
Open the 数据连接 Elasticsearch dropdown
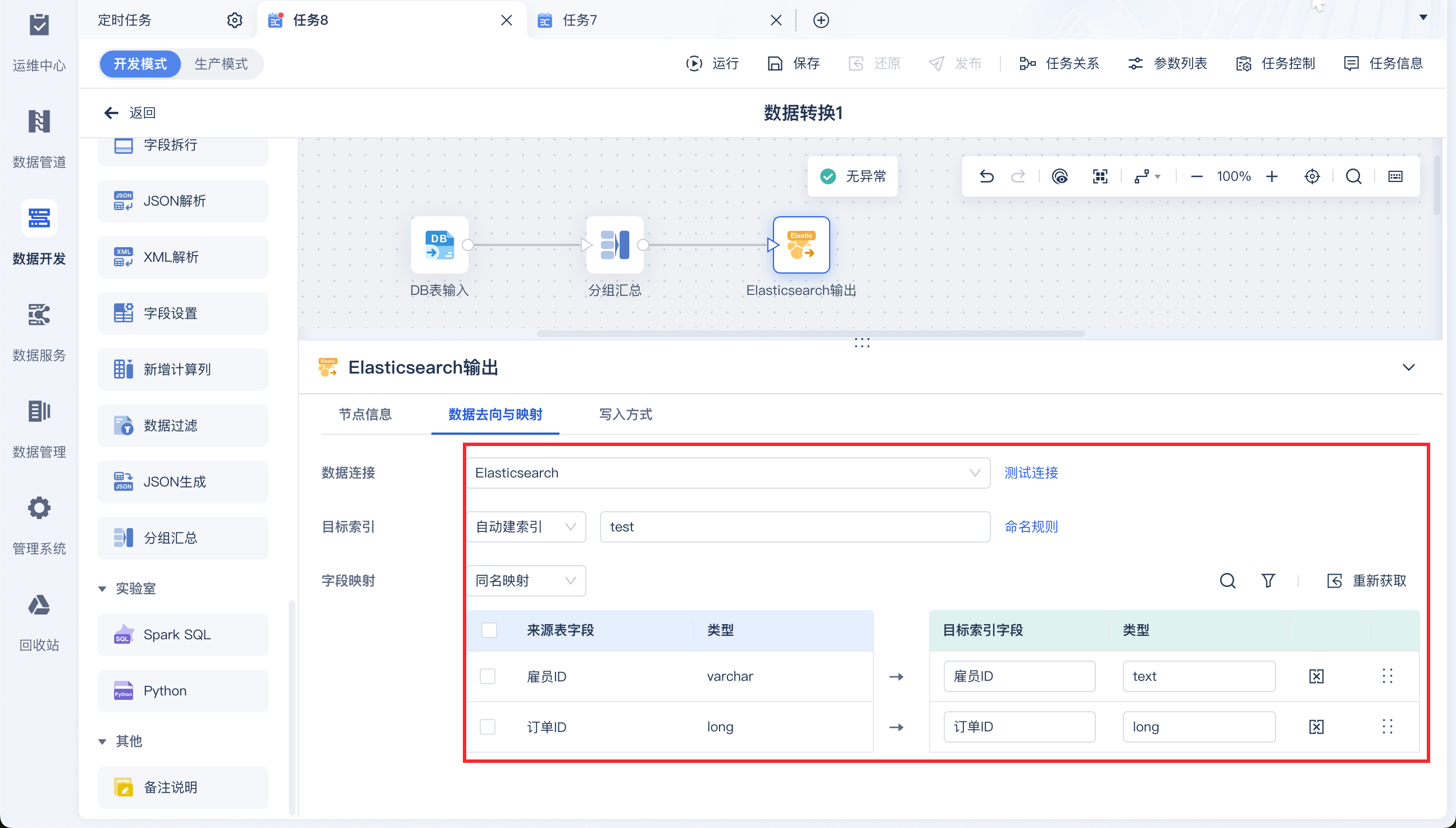[x=727, y=472]
